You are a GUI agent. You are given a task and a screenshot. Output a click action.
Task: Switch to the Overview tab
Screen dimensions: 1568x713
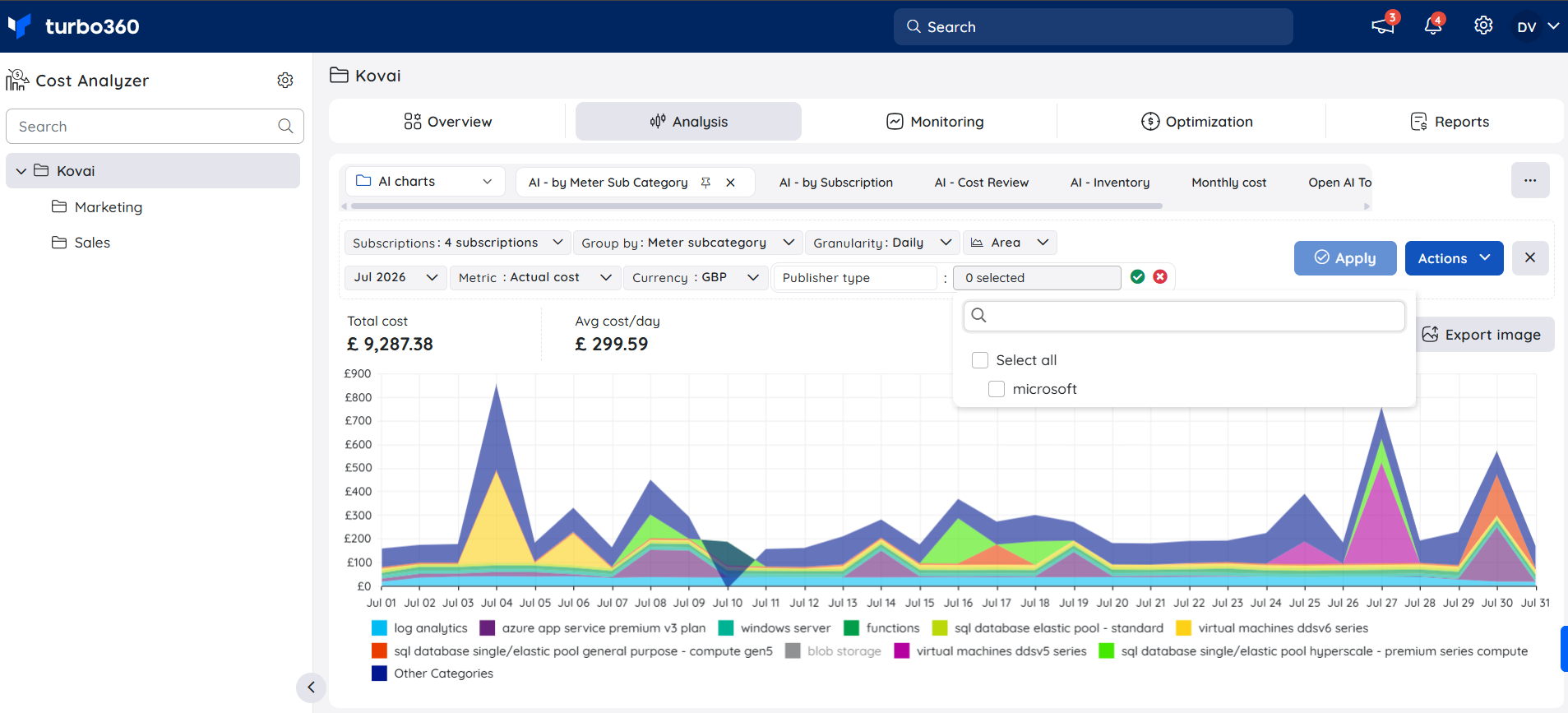(447, 122)
